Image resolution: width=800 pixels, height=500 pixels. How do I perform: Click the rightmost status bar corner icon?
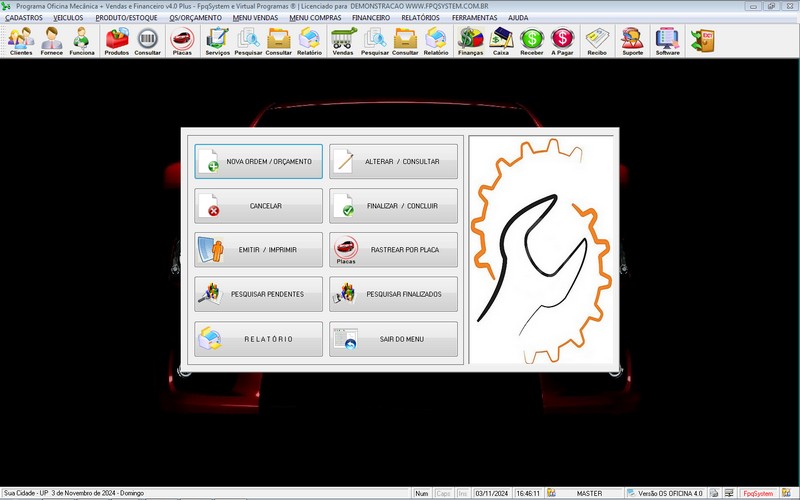point(786,493)
